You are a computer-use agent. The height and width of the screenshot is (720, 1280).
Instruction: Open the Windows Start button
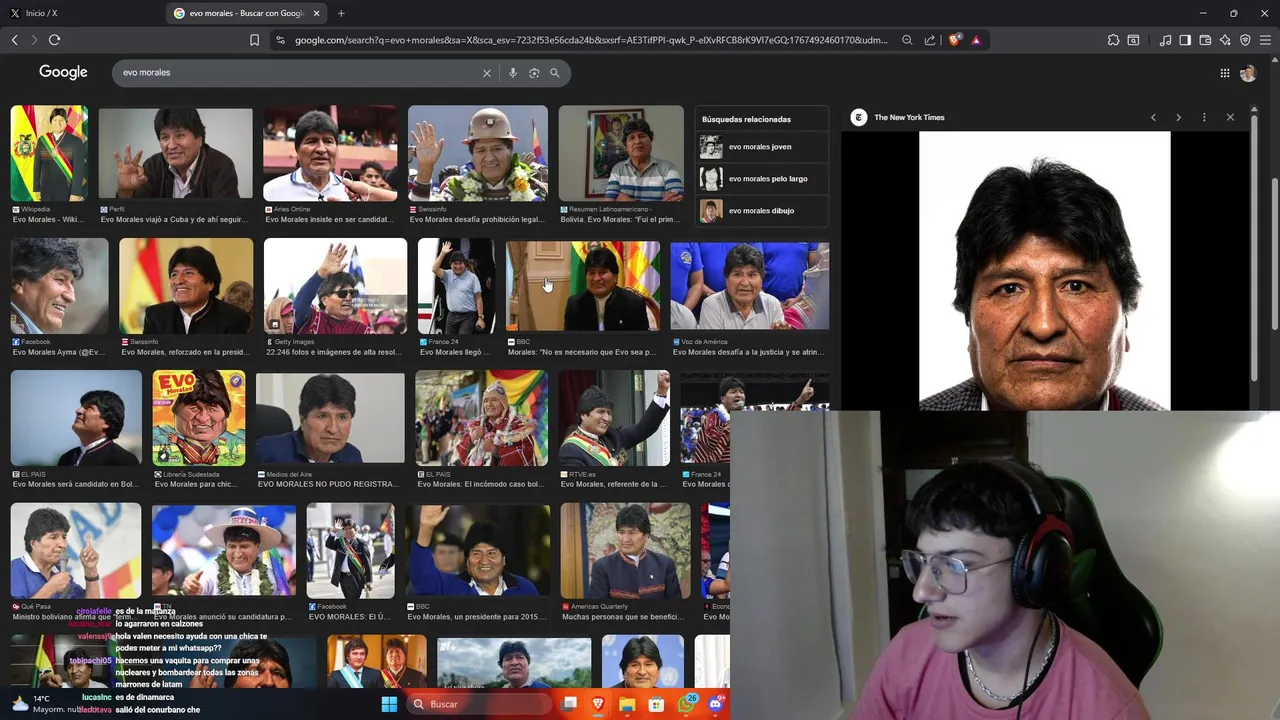(x=389, y=704)
